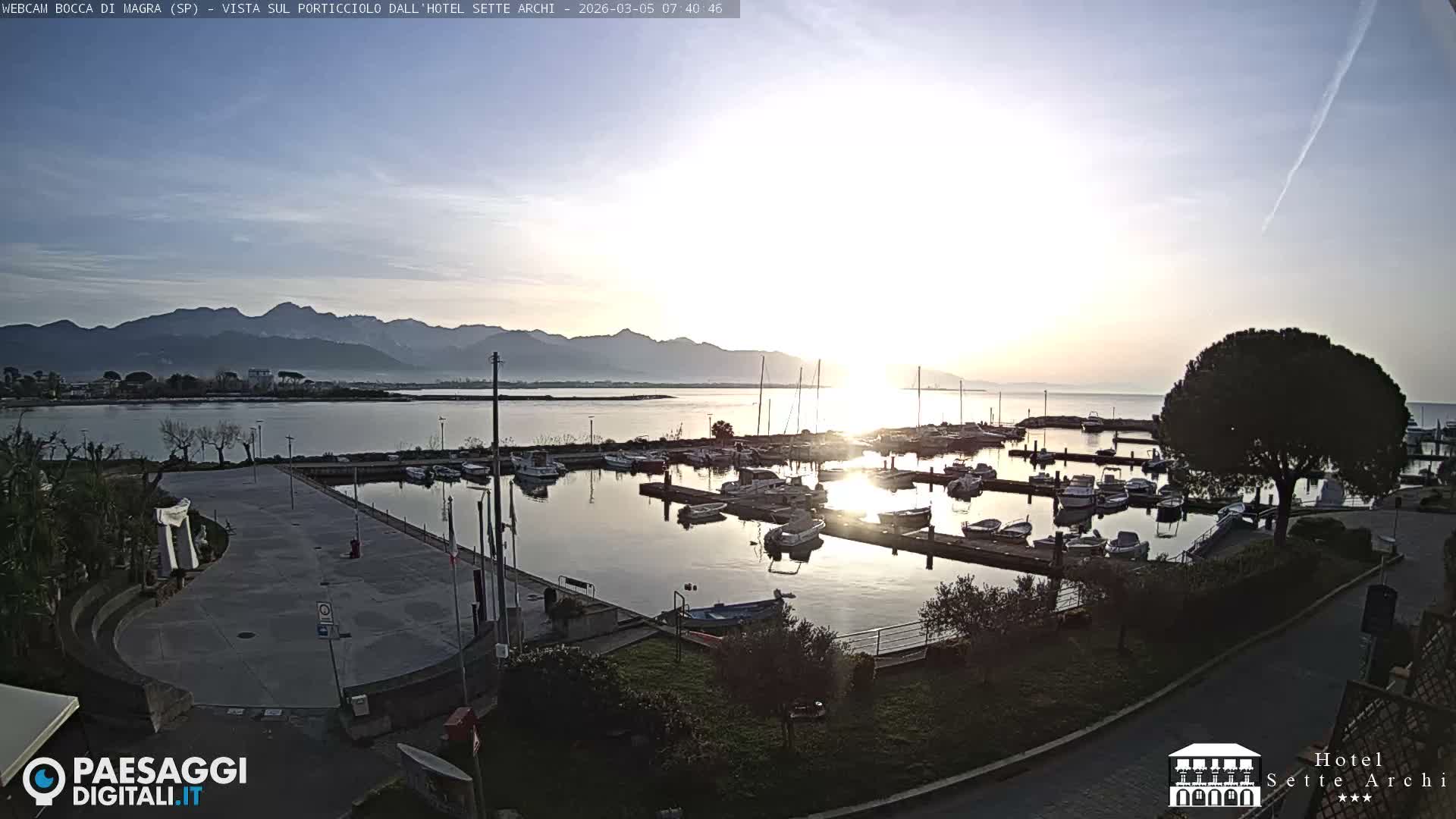
Task: Click the Hotel Sette Archi building icon
Action: [1214, 775]
